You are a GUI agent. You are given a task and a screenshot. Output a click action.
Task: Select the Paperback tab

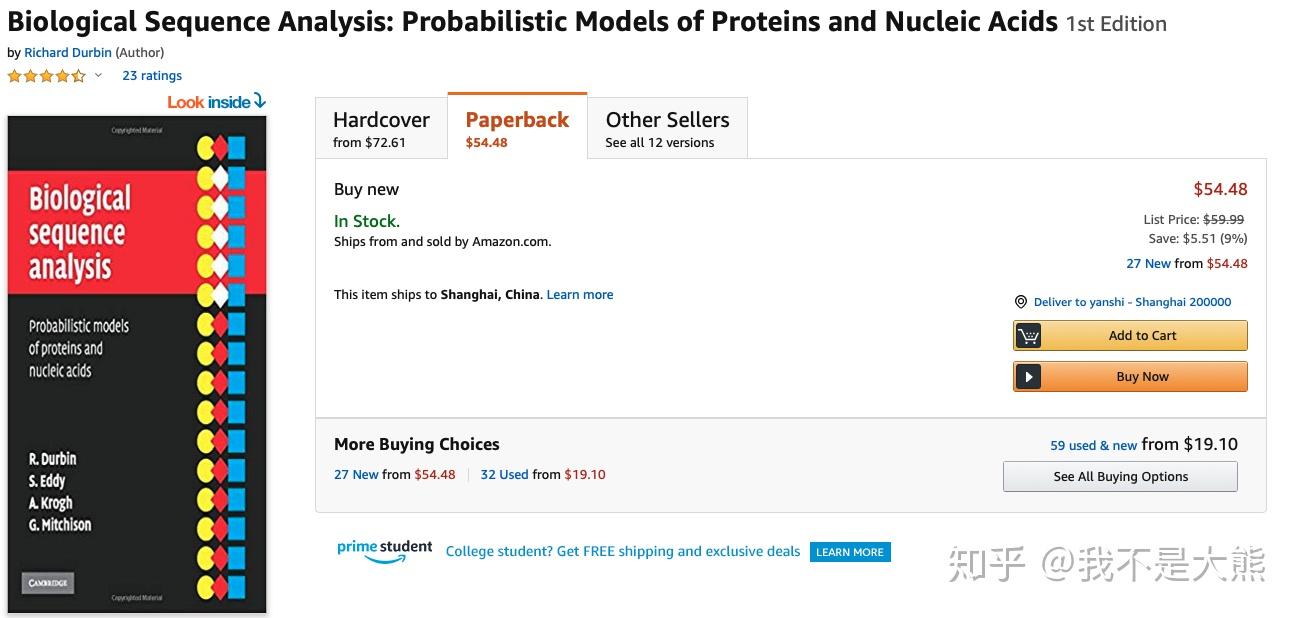[x=517, y=129]
